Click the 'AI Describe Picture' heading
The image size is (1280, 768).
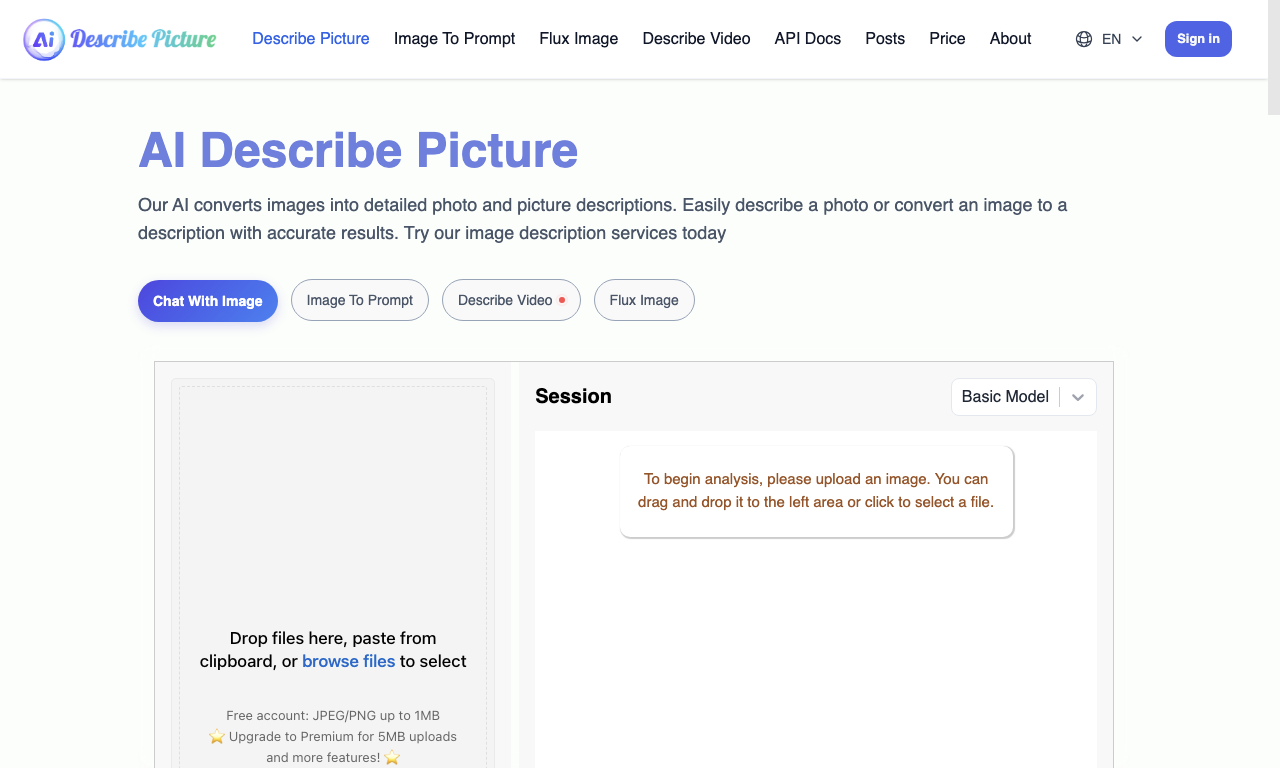pos(358,150)
